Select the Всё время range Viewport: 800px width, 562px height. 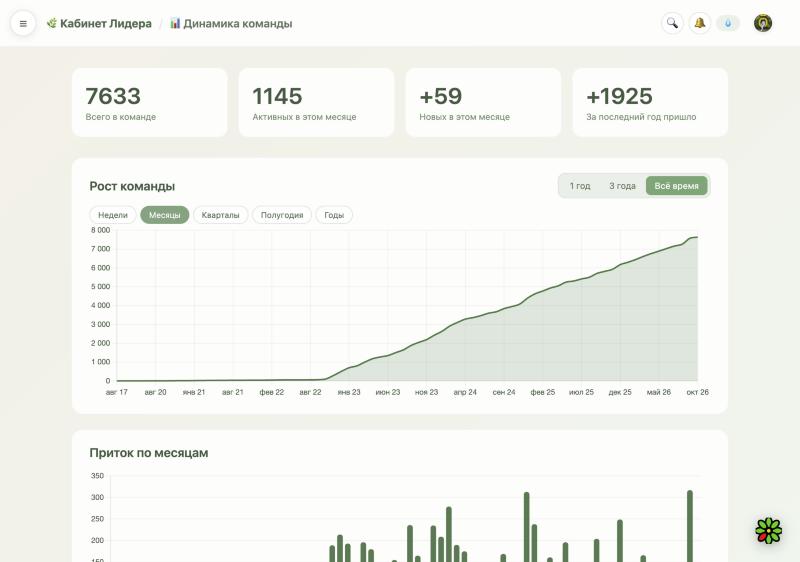point(677,186)
